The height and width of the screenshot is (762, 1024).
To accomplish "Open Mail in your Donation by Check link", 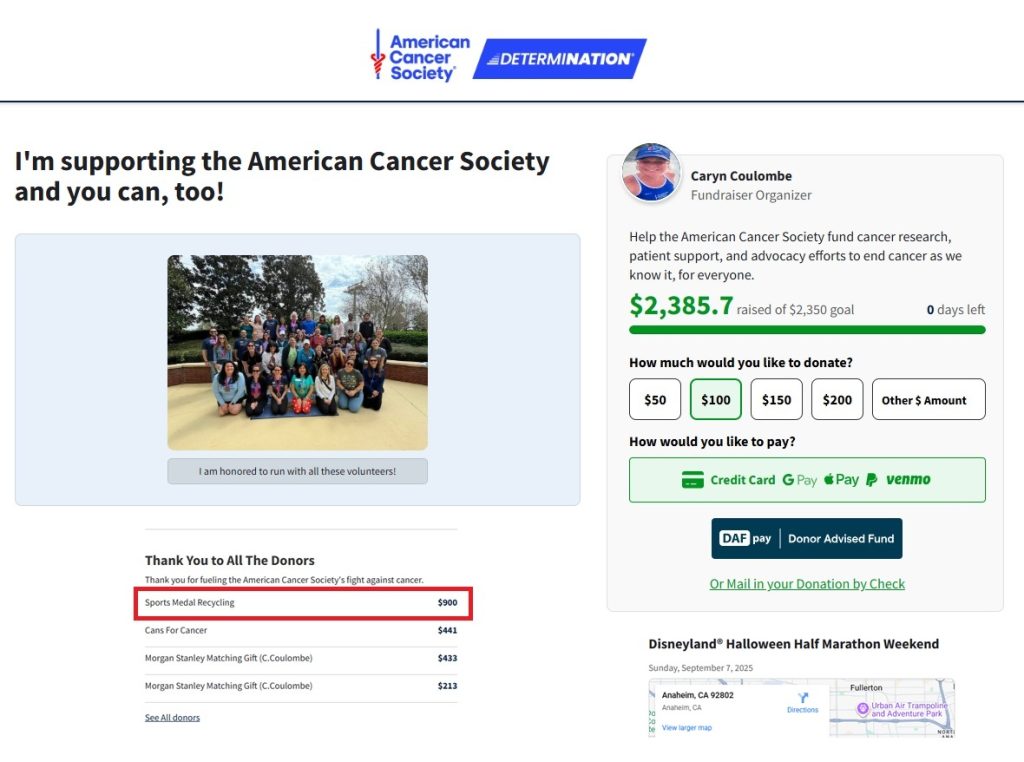I will [x=807, y=584].
